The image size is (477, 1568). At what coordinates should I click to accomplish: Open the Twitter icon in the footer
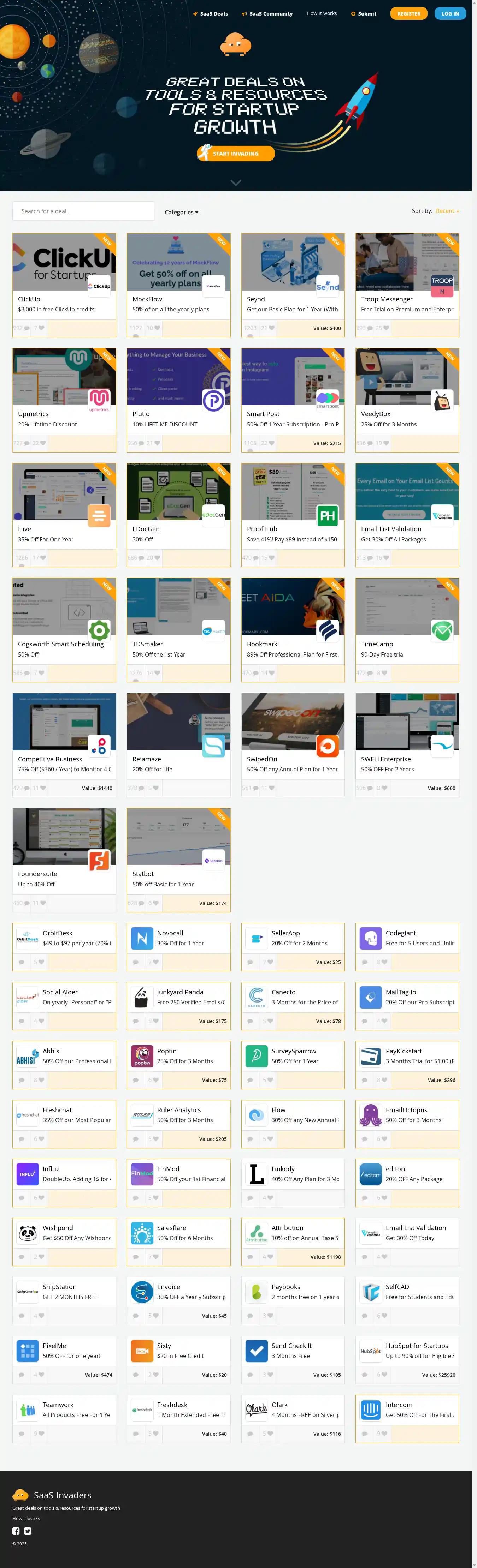click(x=28, y=1531)
